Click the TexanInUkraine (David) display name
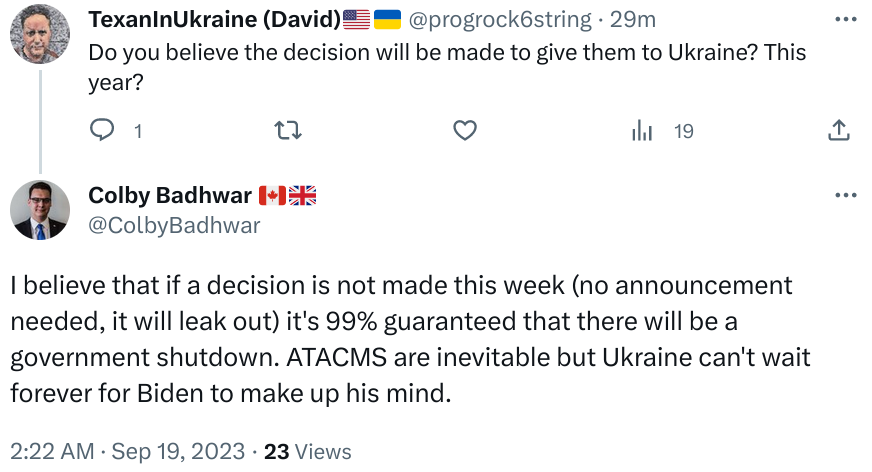872x472 pixels. coord(214,19)
